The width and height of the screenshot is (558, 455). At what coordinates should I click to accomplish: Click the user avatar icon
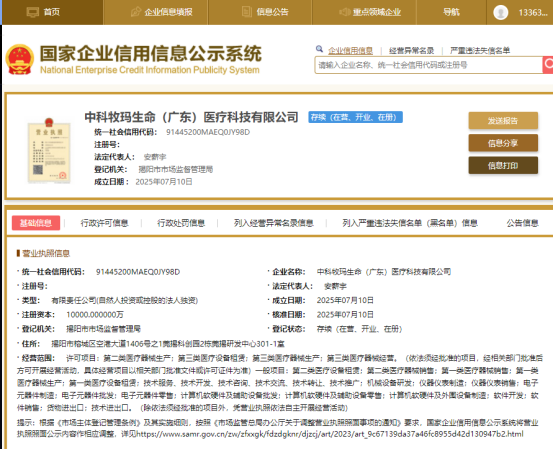[500, 12]
